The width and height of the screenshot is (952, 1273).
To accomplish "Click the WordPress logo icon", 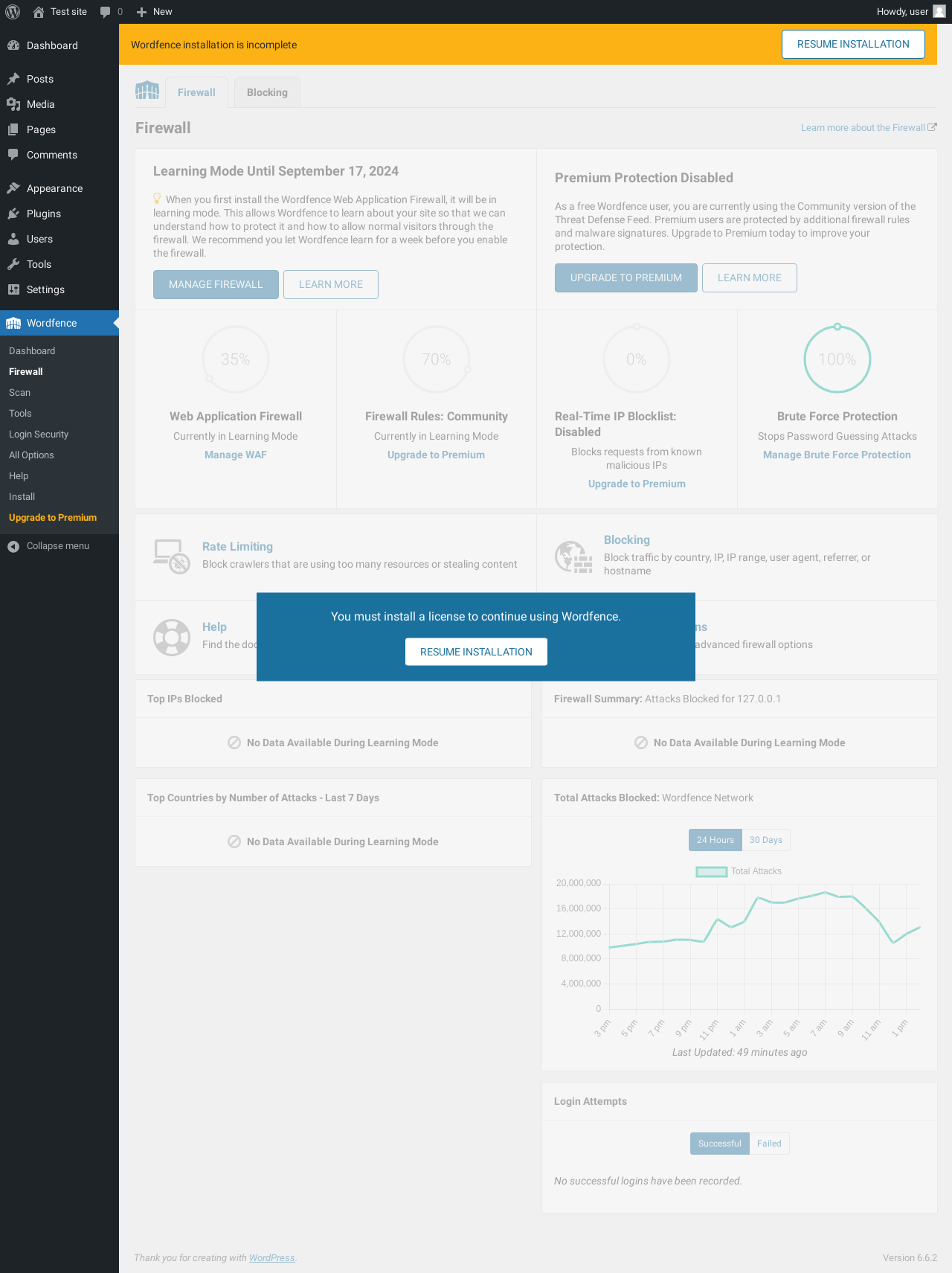I will tap(13, 12).
